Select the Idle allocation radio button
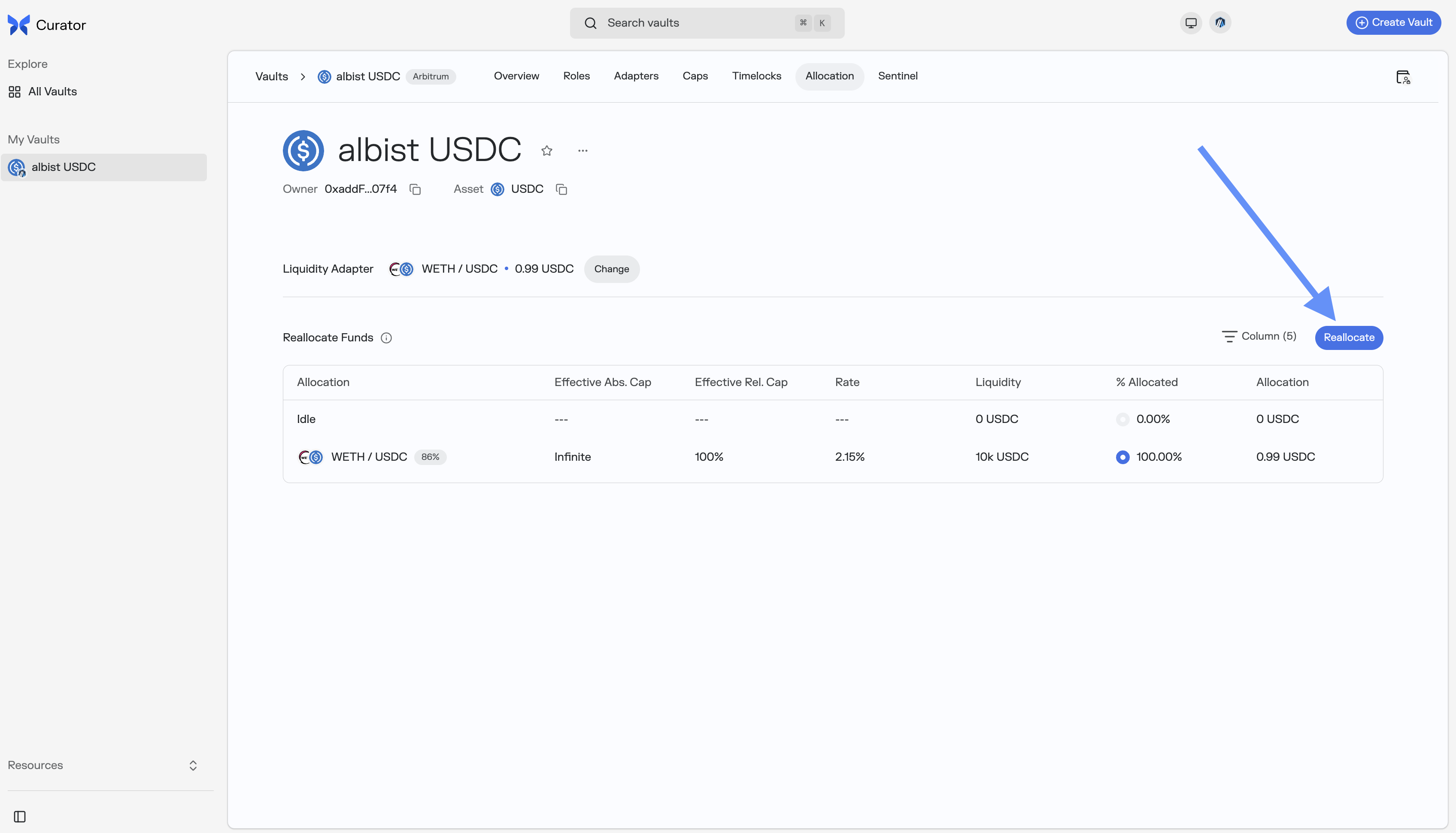 [x=1123, y=419]
